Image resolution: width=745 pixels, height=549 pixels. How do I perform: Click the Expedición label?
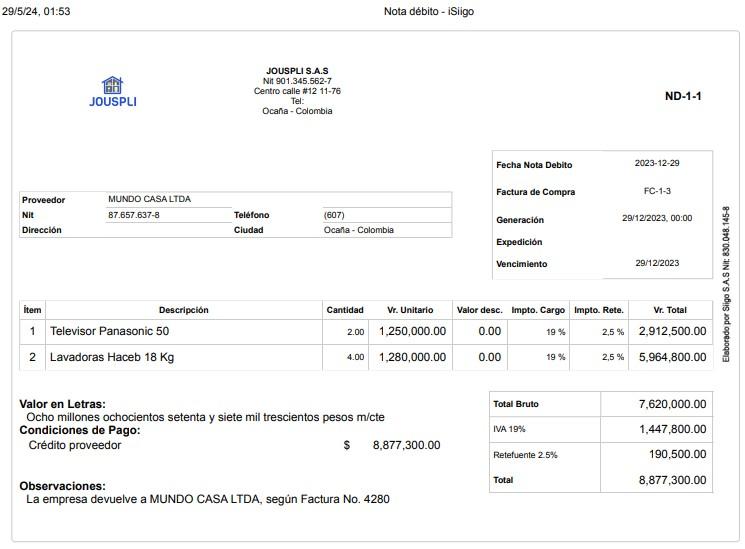click(x=519, y=242)
